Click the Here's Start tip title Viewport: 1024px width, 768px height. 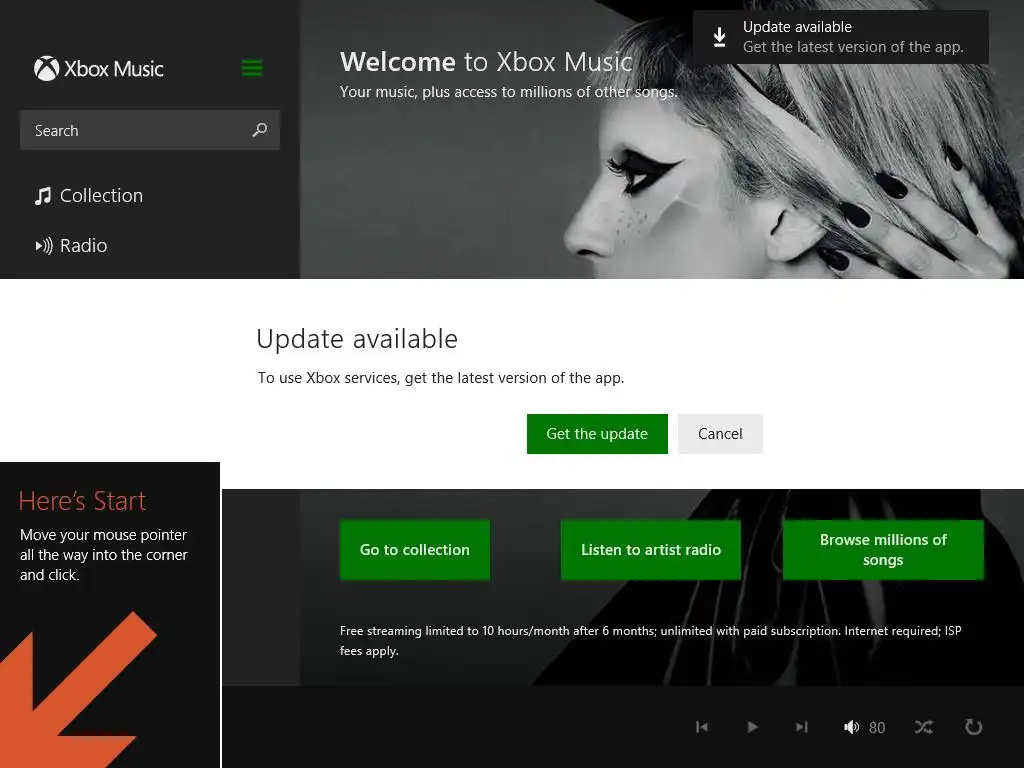point(82,501)
